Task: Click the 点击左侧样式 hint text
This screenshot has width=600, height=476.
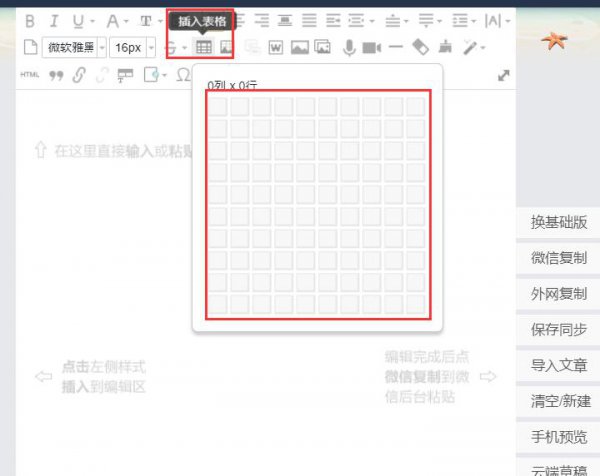Action: click(104, 367)
